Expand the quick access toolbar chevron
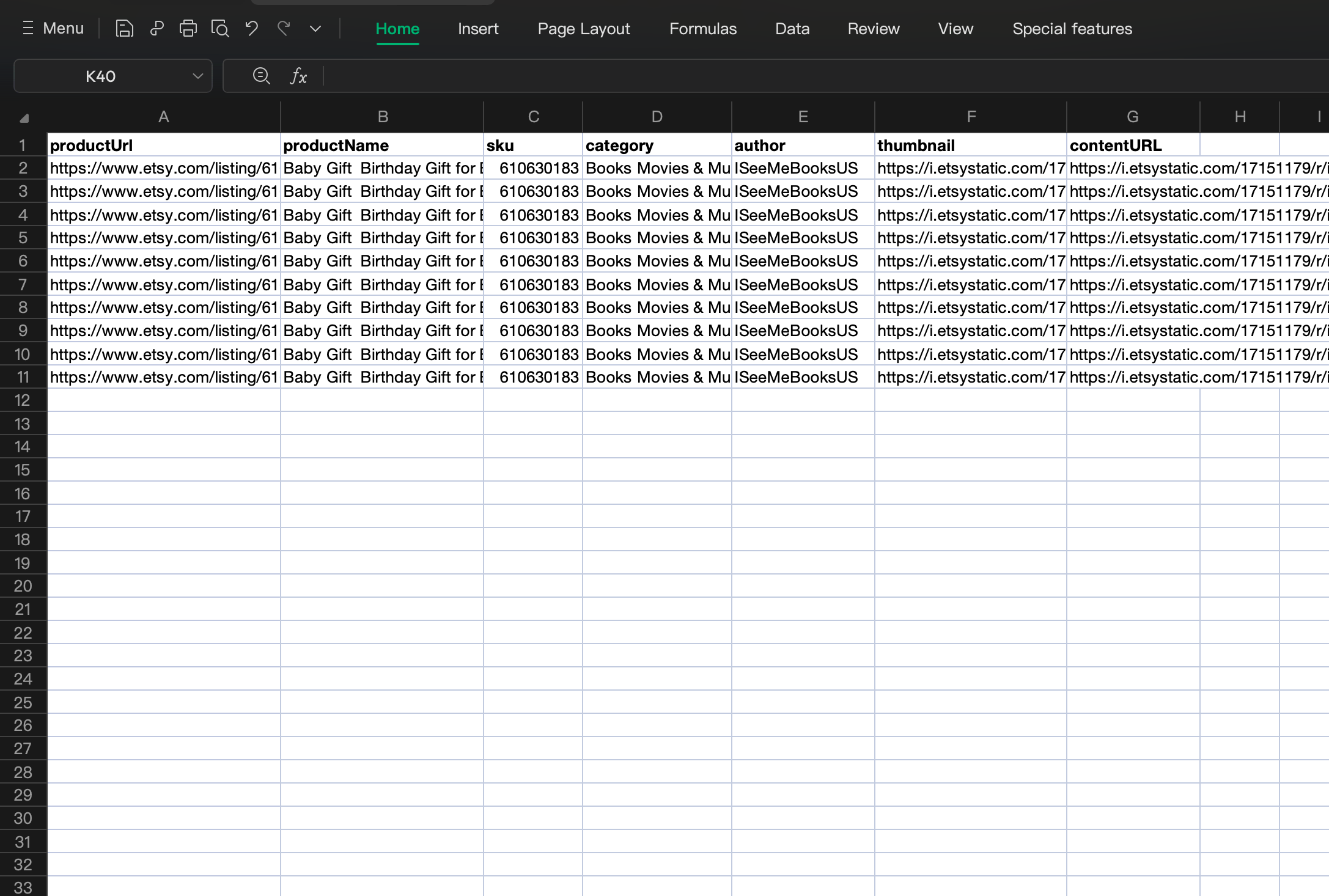This screenshot has width=1329, height=896. click(315, 29)
